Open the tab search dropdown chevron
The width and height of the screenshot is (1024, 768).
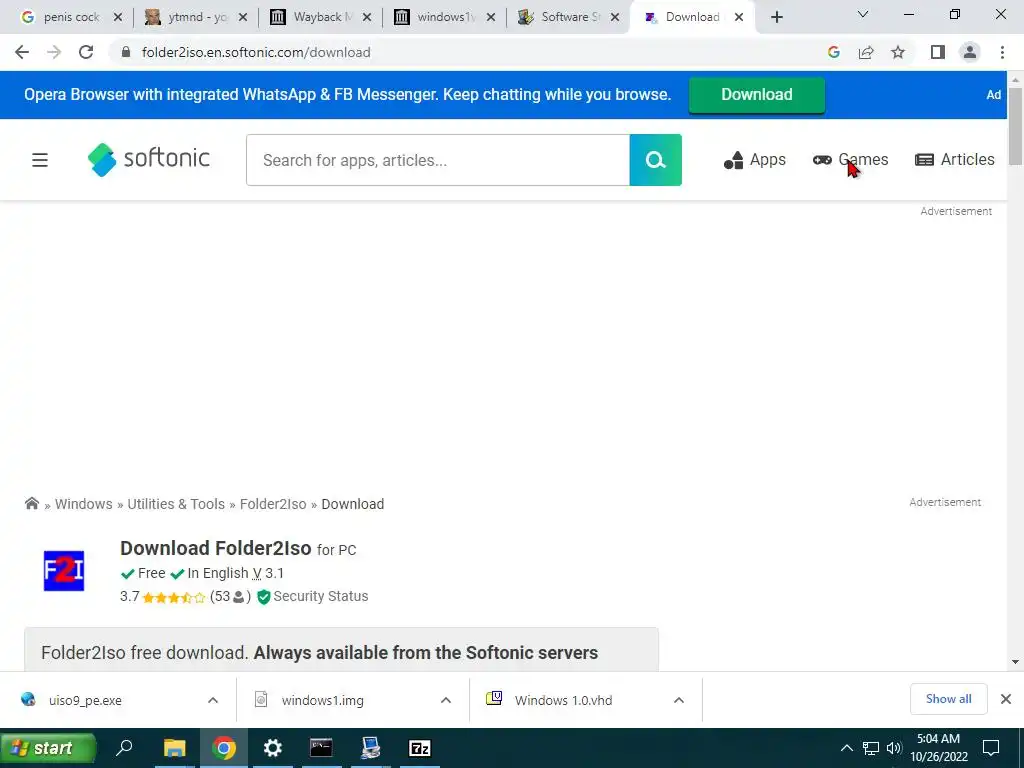(863, 14)
